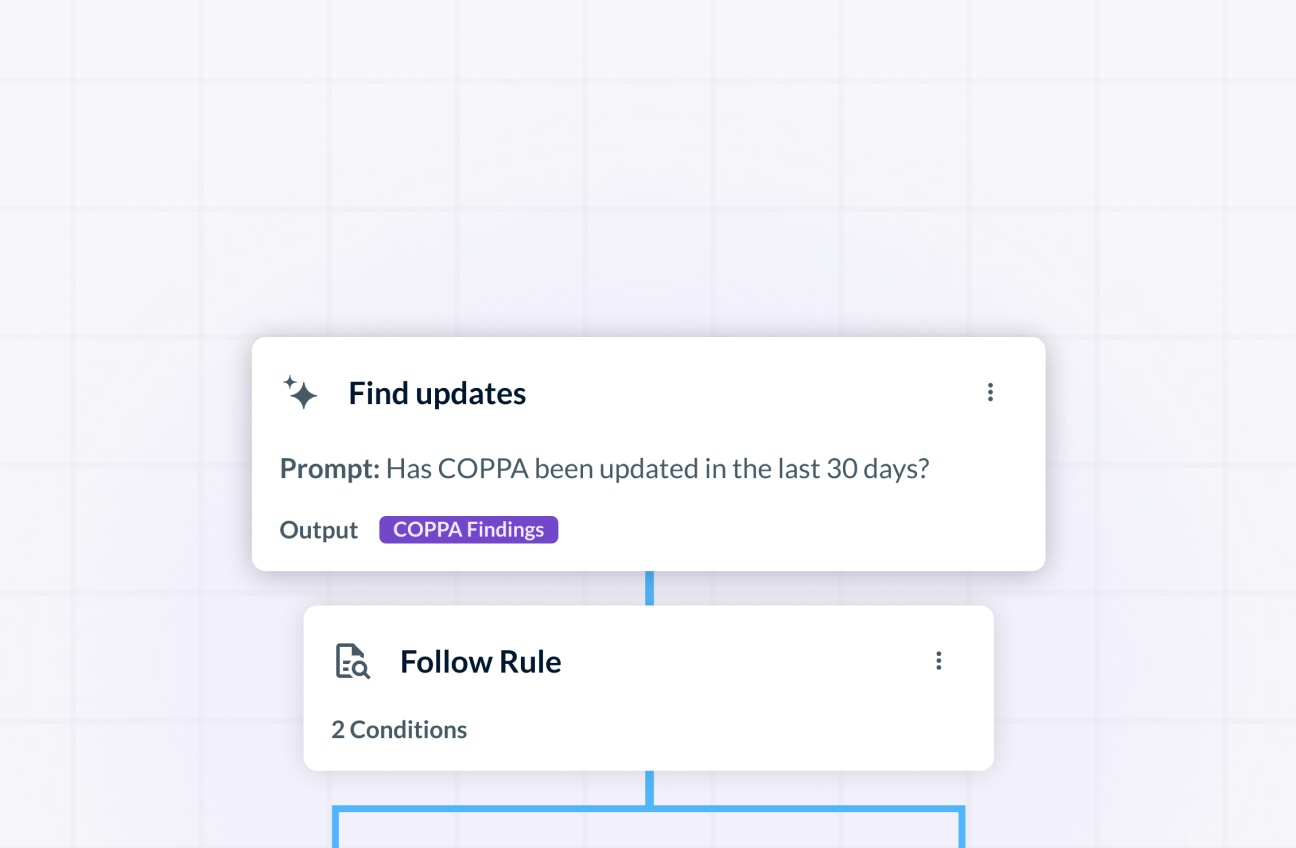Click the options icon on the Follow Rule step

pyautogui.click(x=938, y=661)
